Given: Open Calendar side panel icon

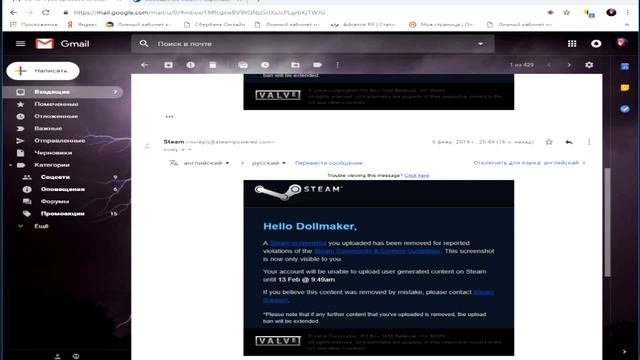Looking at the screenshot, I should (x=624, y=66).
